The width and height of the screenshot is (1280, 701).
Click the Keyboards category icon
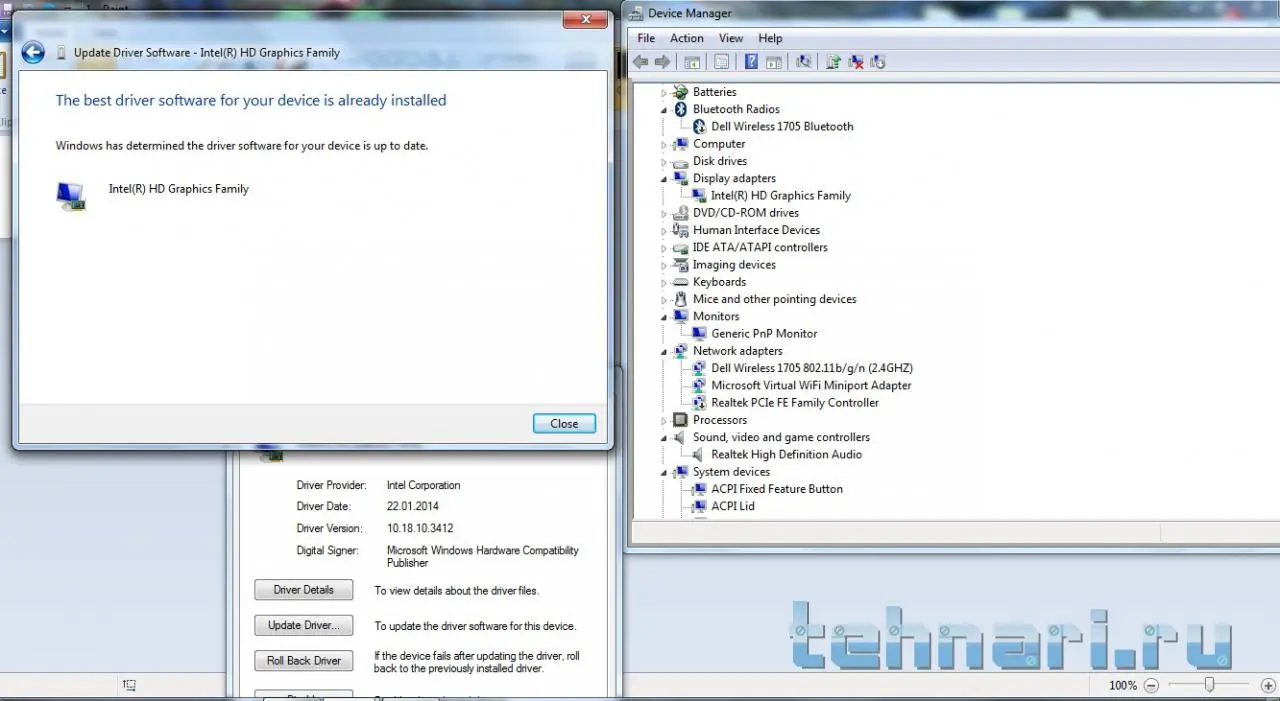pyautogui.click(x=681, y=282)
